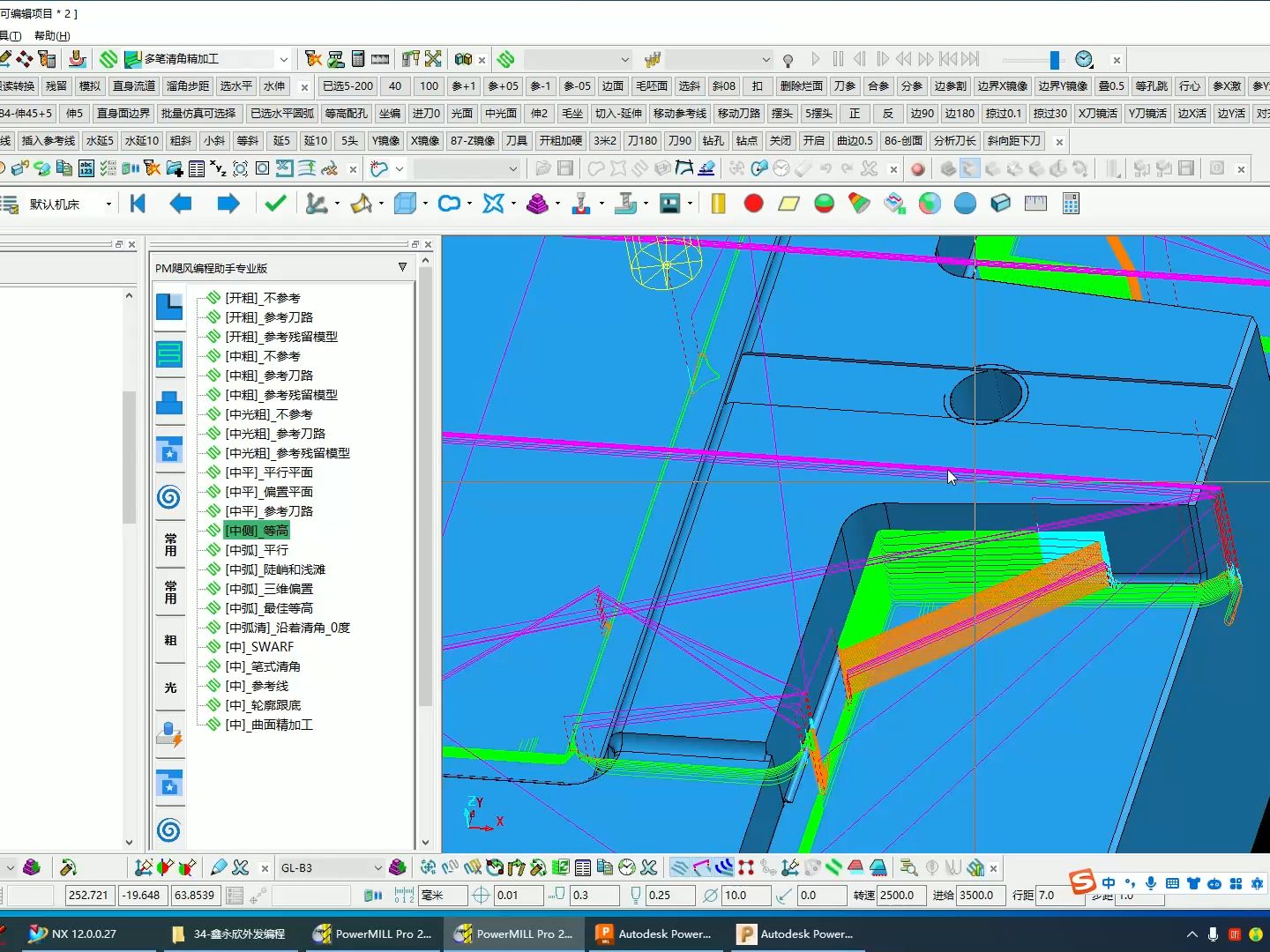Click the 直身流道 macro button
1270x952 pixels.
[x=134, y=86]
